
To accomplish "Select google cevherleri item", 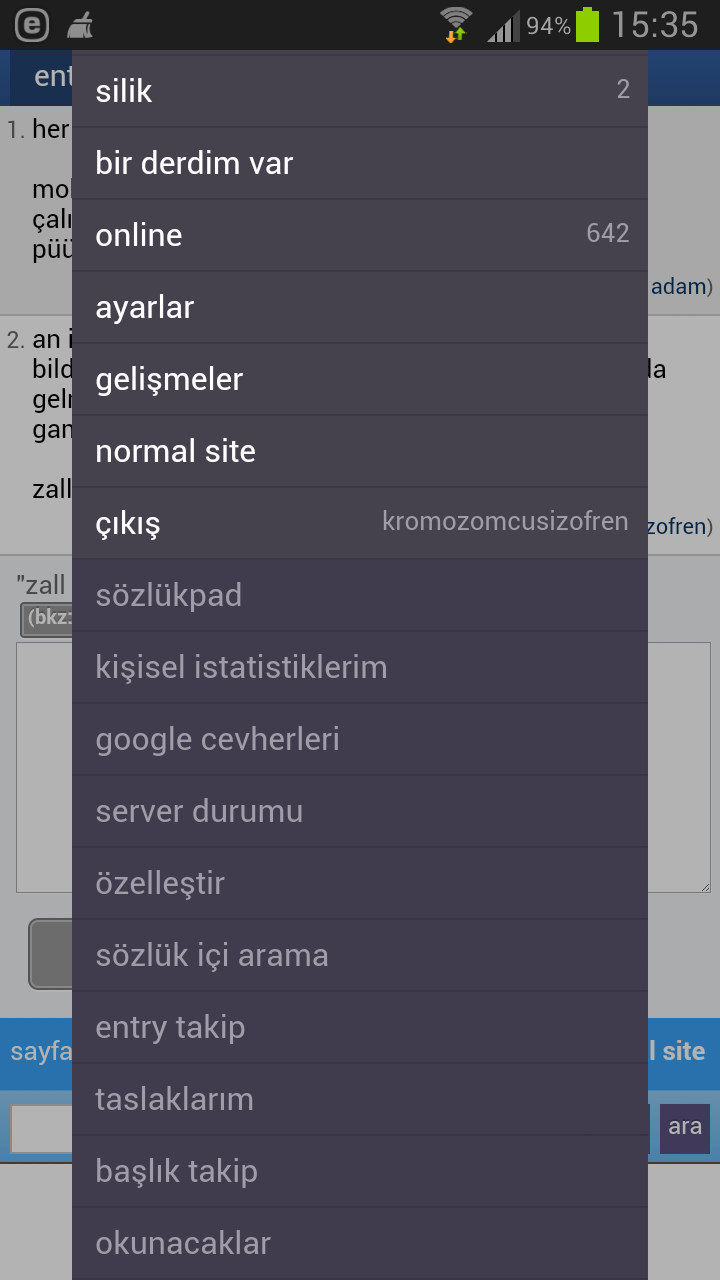I will (x=360, y=739).
